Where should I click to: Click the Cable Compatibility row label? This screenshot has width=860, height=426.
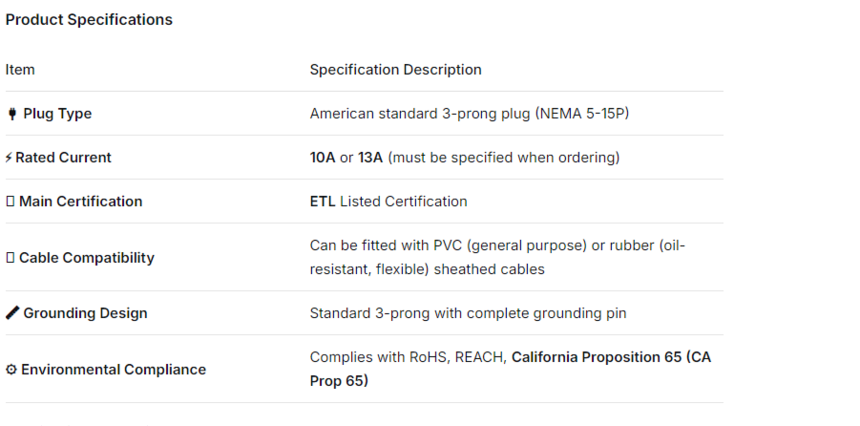point(86,258)
